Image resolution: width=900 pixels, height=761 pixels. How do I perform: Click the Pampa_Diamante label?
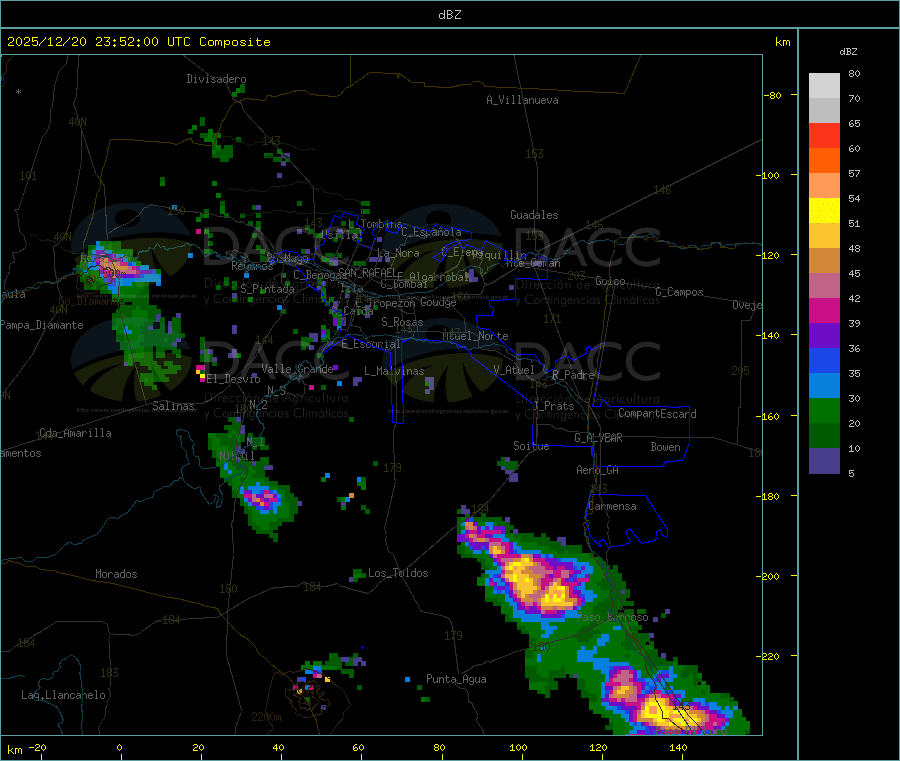41,325
